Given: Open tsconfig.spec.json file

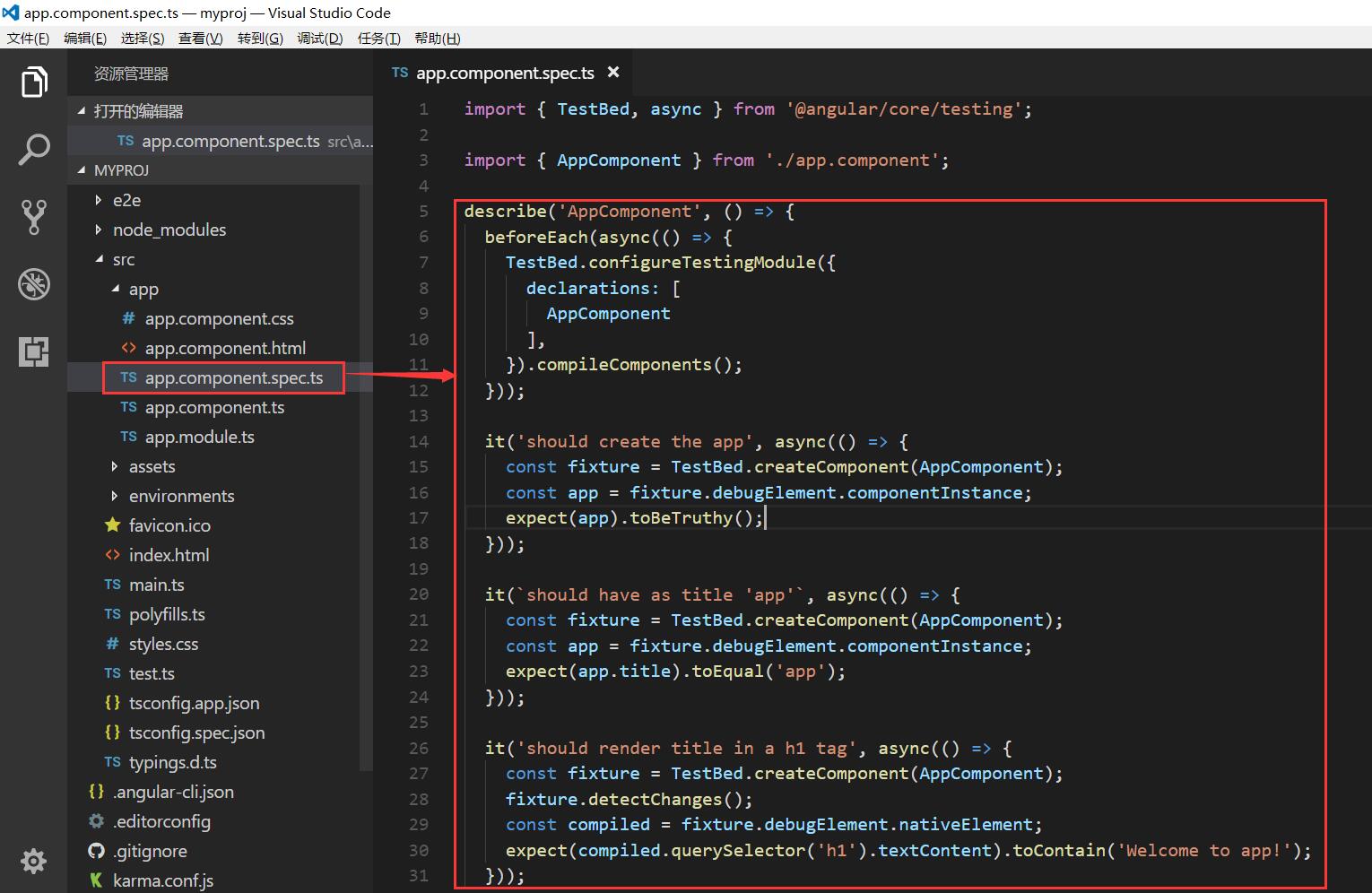Looking at the screenshot, I should 213,733.
